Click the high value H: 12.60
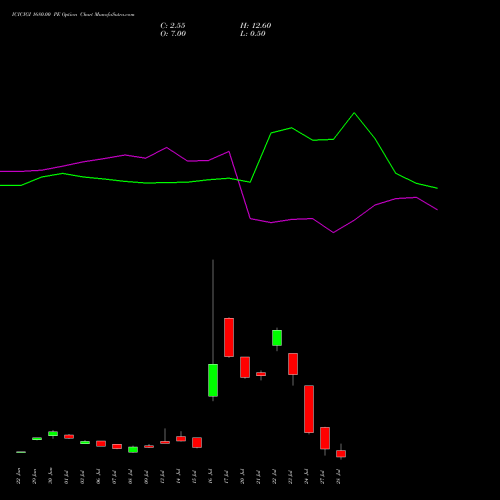500x500 pixels. coord(256,26)
